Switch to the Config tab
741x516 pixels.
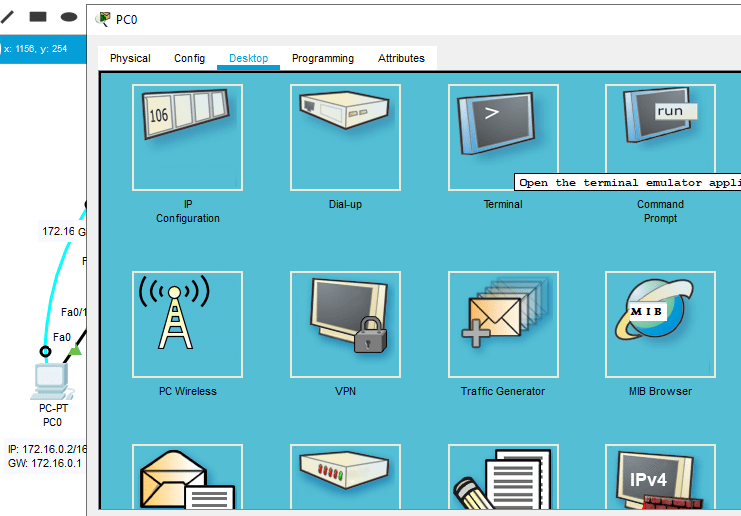pos(190,58)
